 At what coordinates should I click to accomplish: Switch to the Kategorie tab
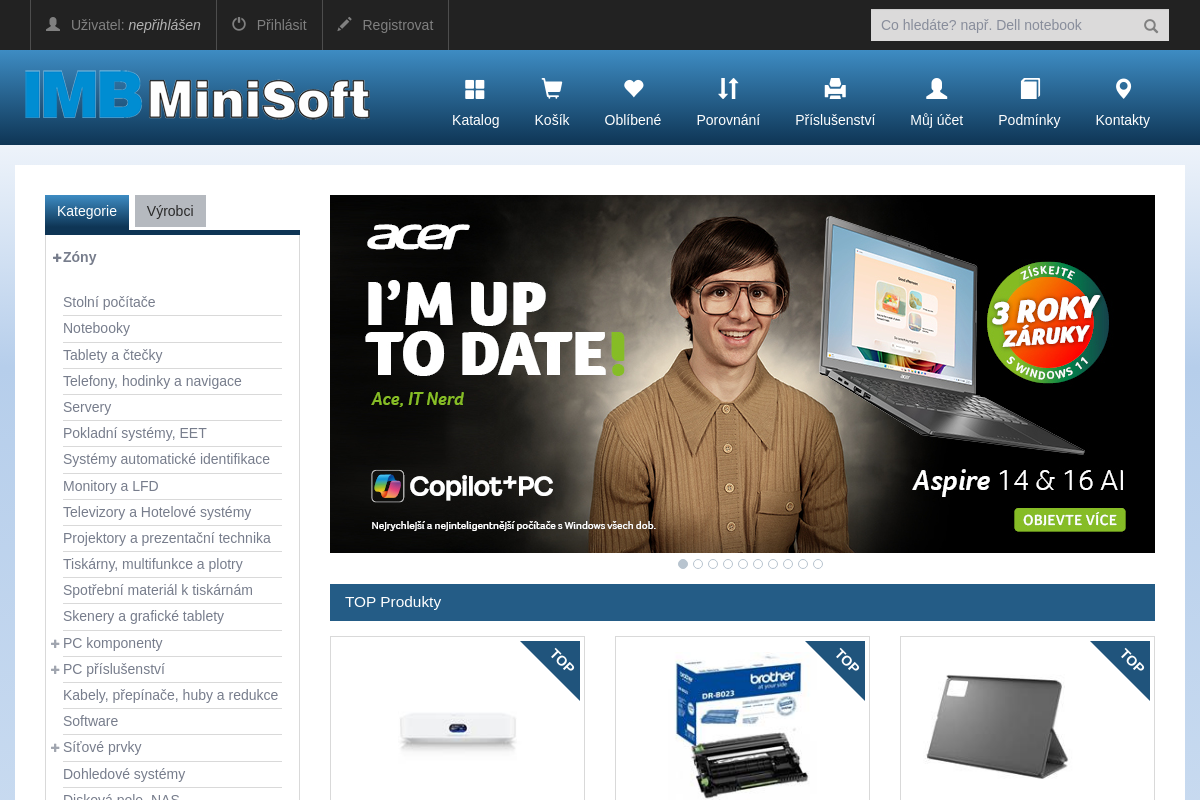coord(87,212)
